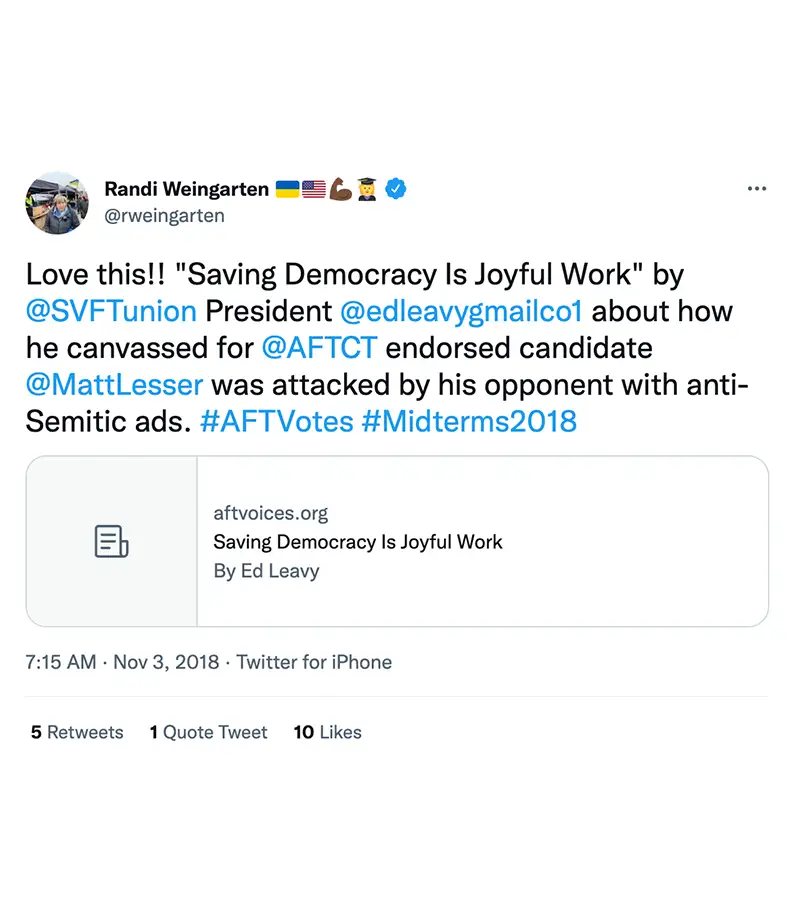Open the three-dot more options menu

click(757, 189)
